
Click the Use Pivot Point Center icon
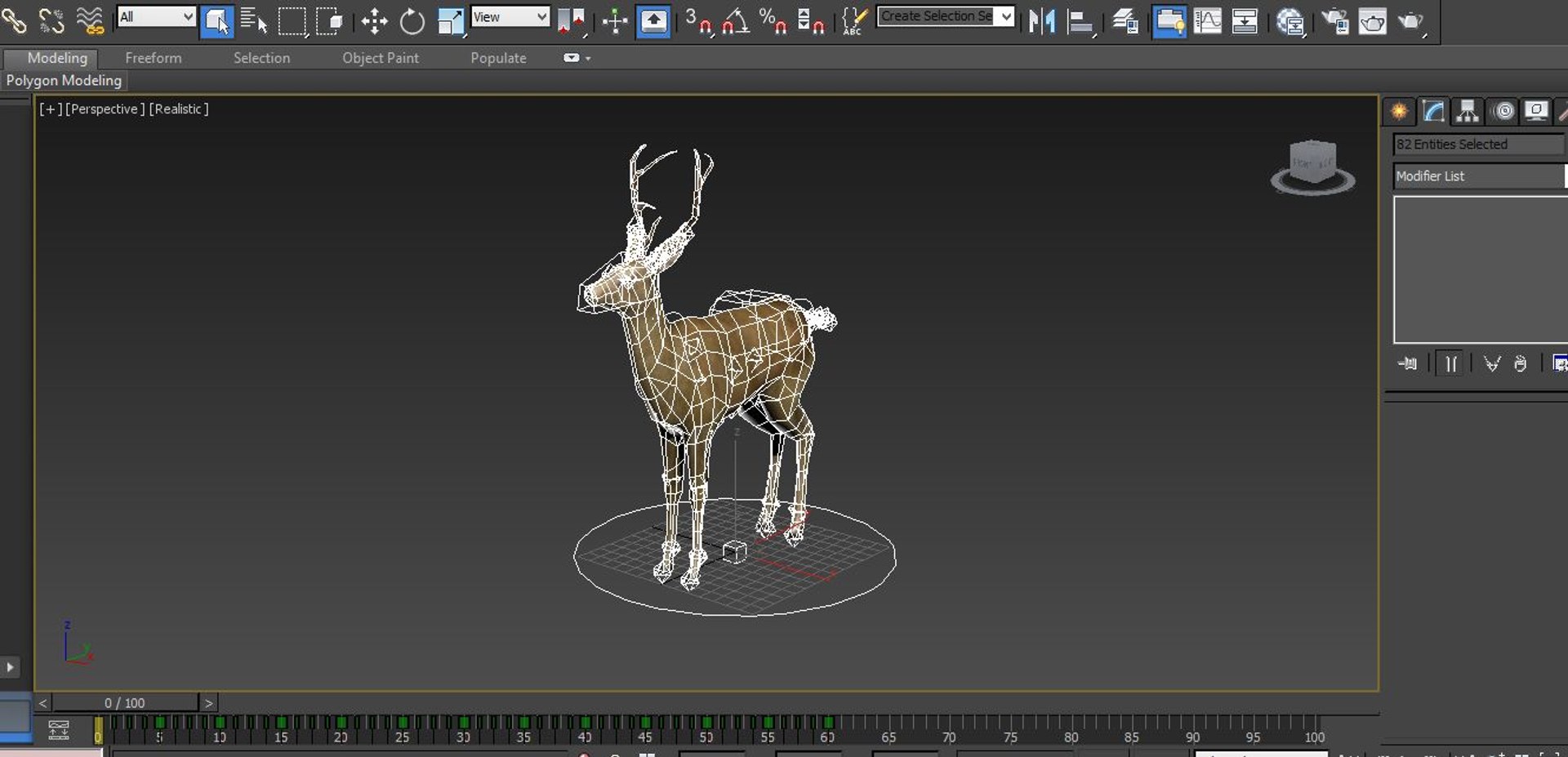pos(571,21)
